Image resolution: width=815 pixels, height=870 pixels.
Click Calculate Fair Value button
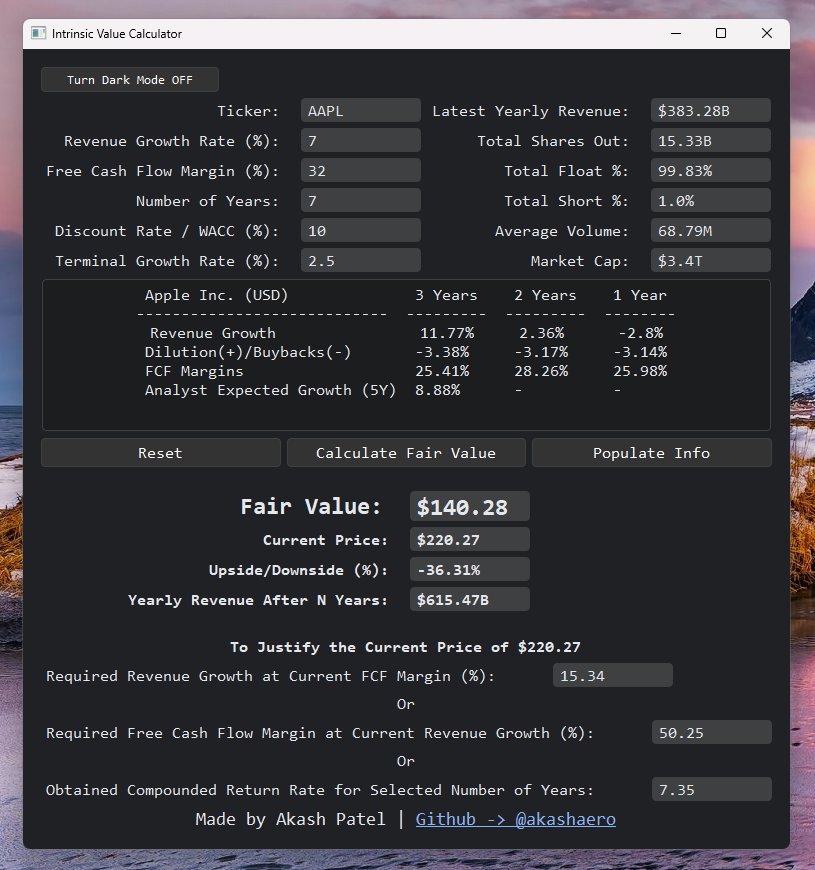pyautogui.click(x=406, y=453)
